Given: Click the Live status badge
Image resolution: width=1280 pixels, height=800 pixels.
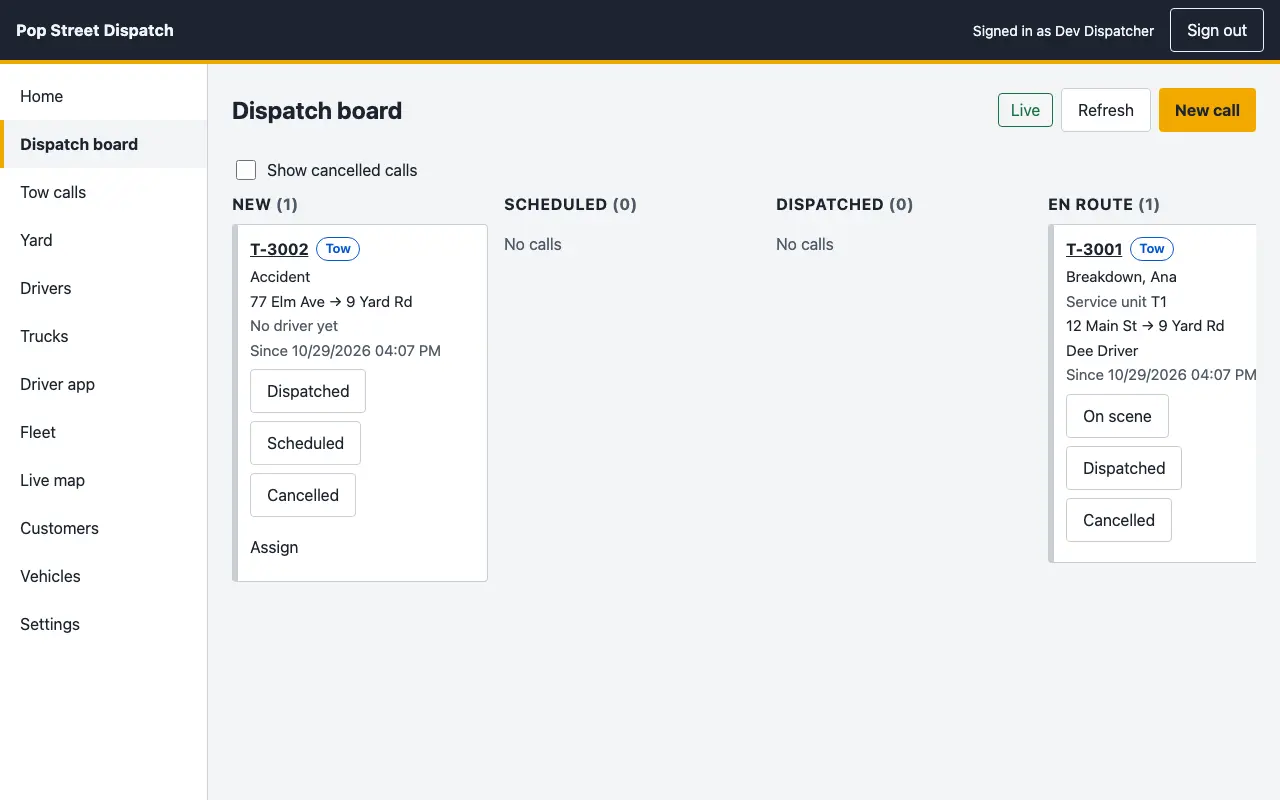Looking at the screenshot, I should click(x=1025, y=110).
